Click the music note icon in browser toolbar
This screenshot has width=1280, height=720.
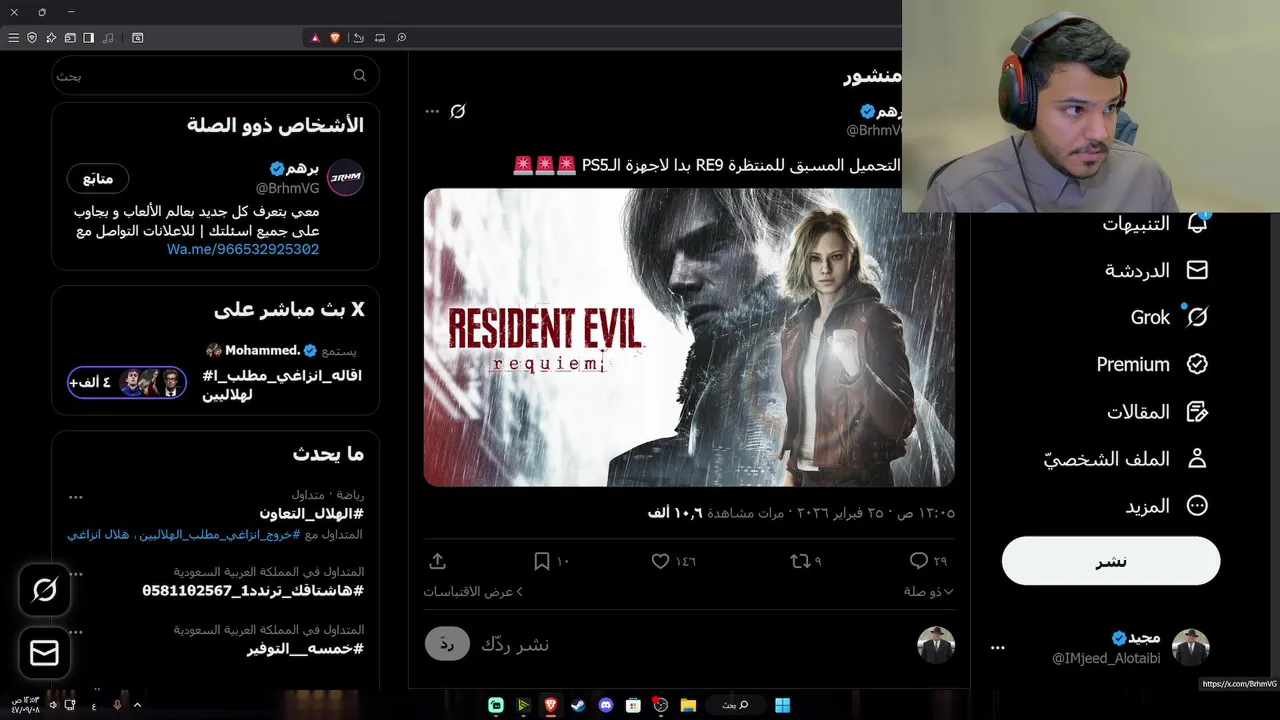pos(108,38)
